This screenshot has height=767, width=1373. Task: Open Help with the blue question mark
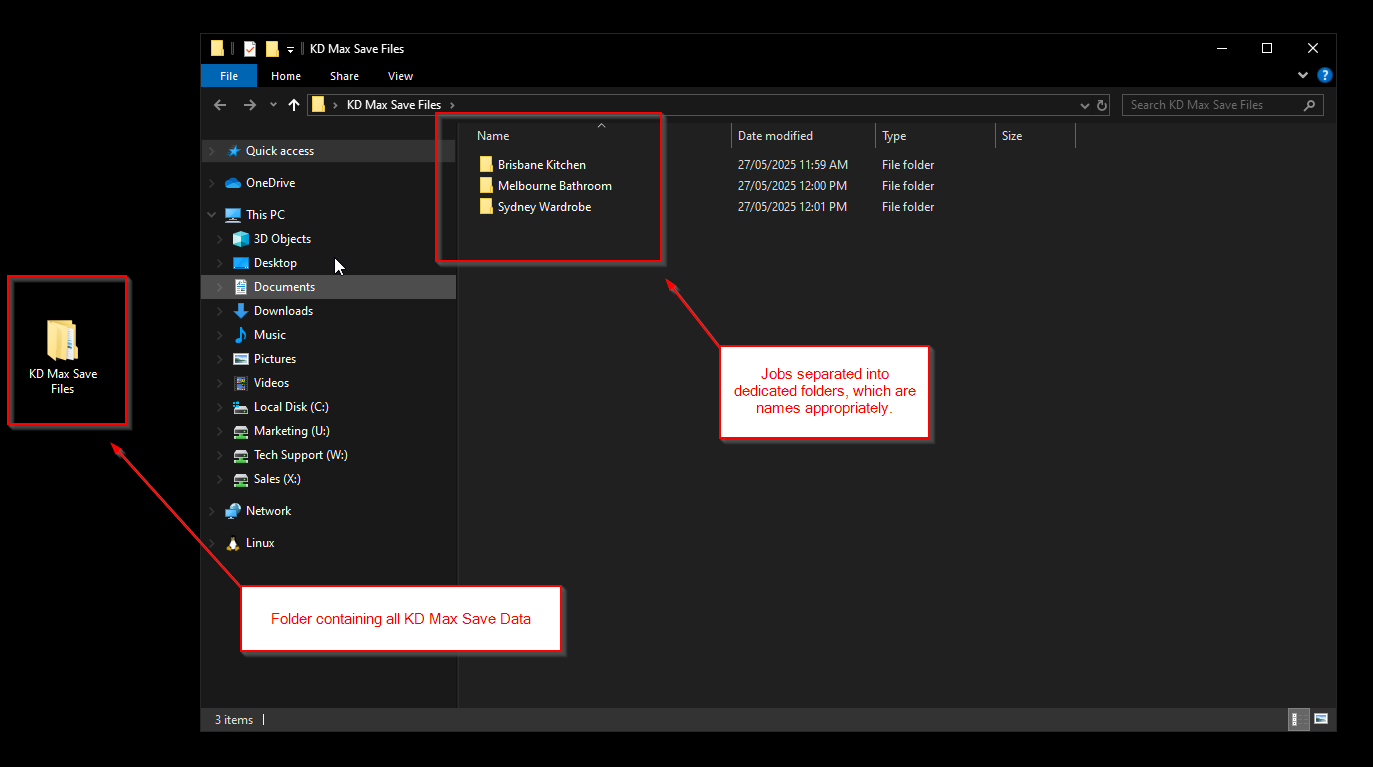[x=1325, y=75]
